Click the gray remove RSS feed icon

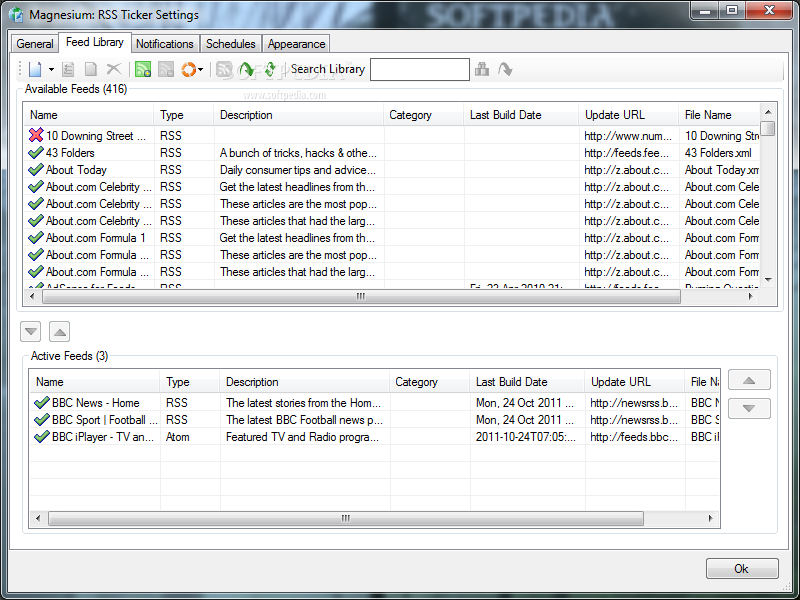[x=166, y=69]
